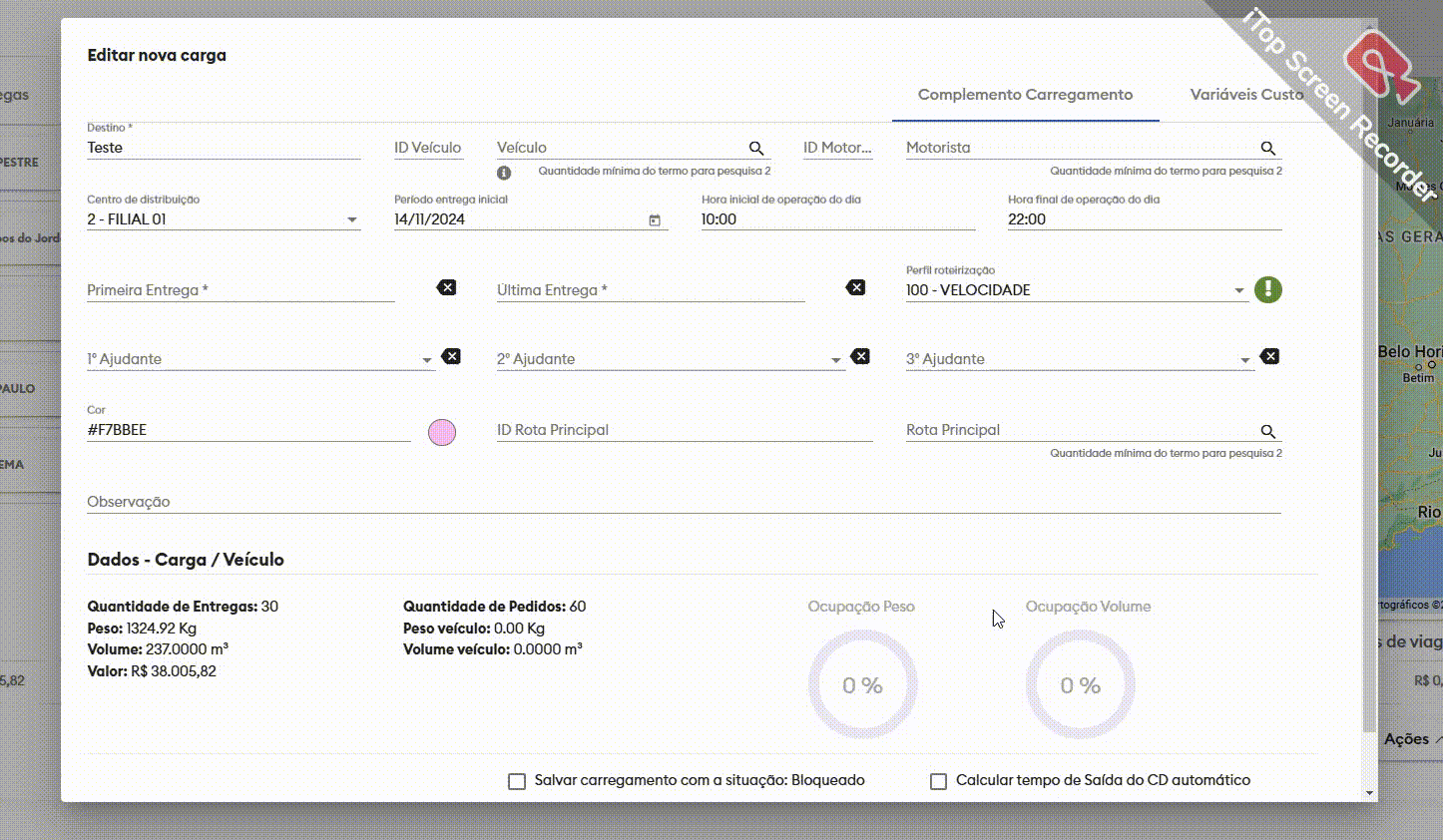Clear the 3º Ajudante selection
1443x840 pixels.
(x=1269, y=356)
